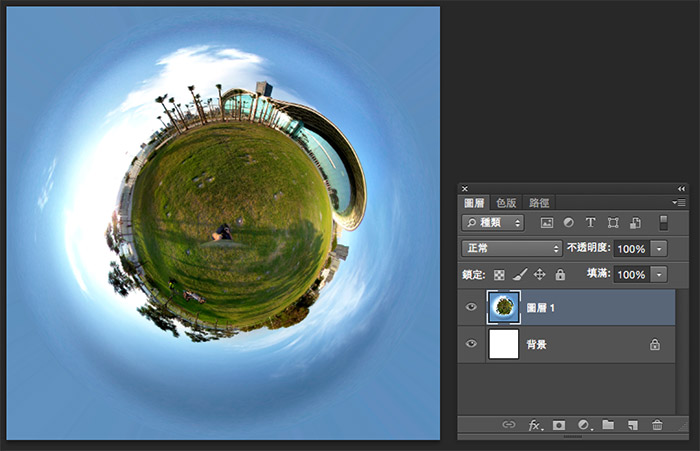
Task: Delete layer with trash icon
Action: pos(657,425)
